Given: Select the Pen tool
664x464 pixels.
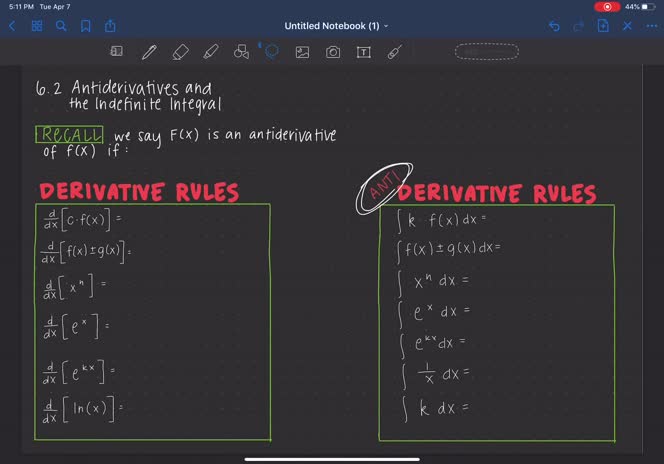Looking at the screenshot, I should click(x=149, y=52).
